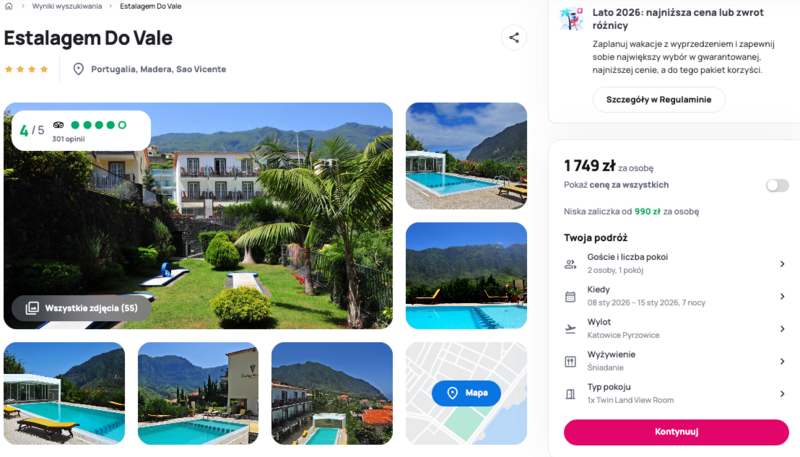
Task: Expand the Wylot departure airport chevron
Action: [x=782, y=329]
